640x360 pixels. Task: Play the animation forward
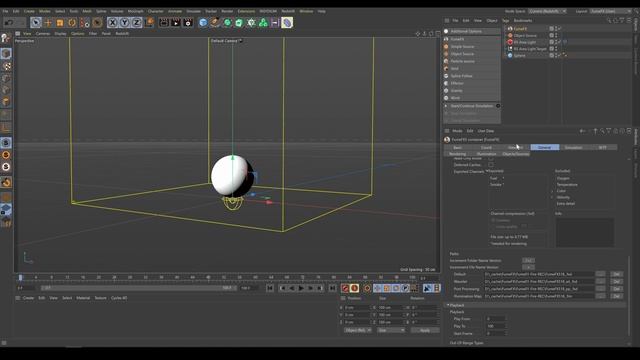tap(301, 288)
